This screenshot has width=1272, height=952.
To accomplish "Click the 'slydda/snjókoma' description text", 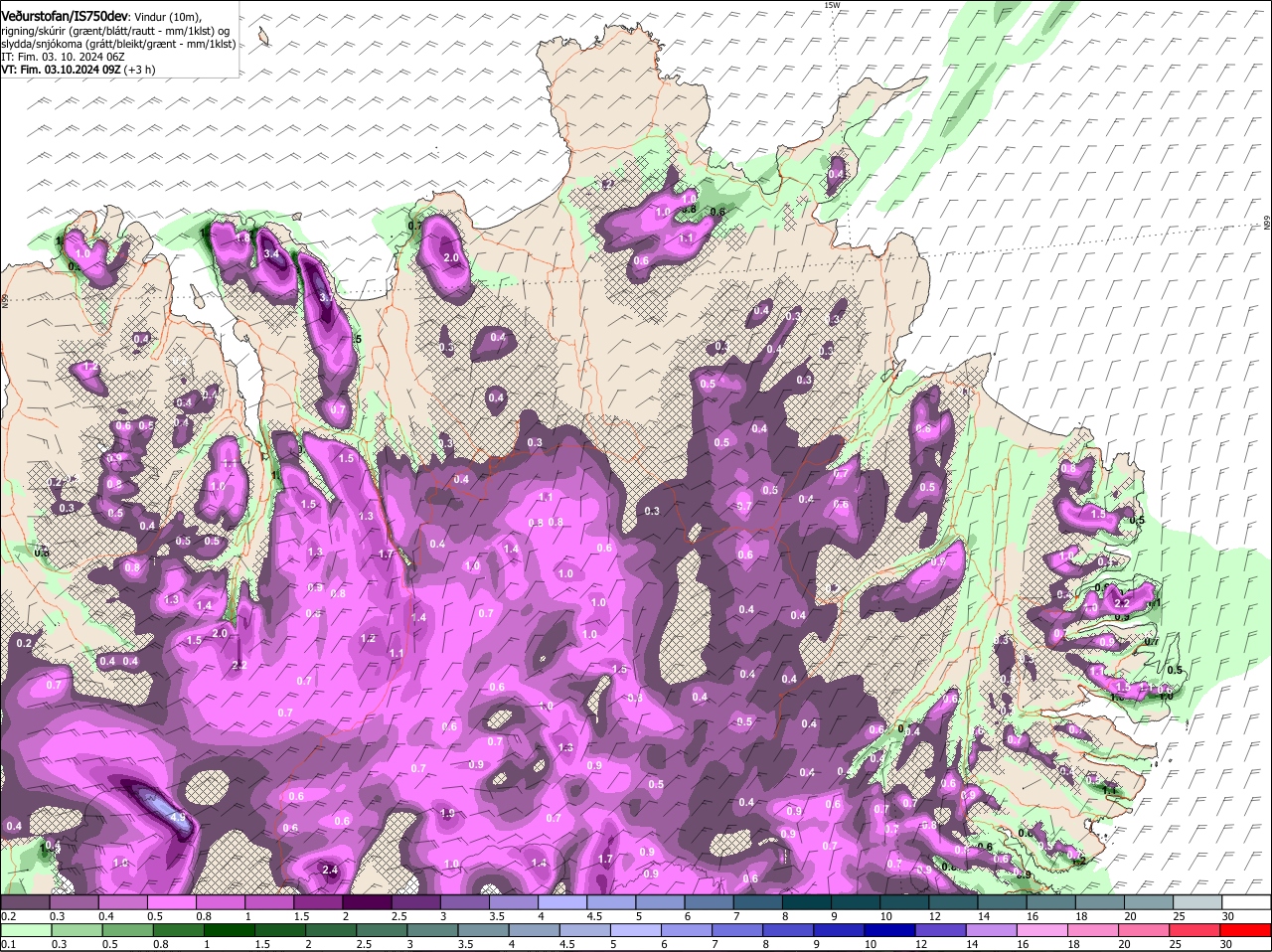I will point(41,44).
